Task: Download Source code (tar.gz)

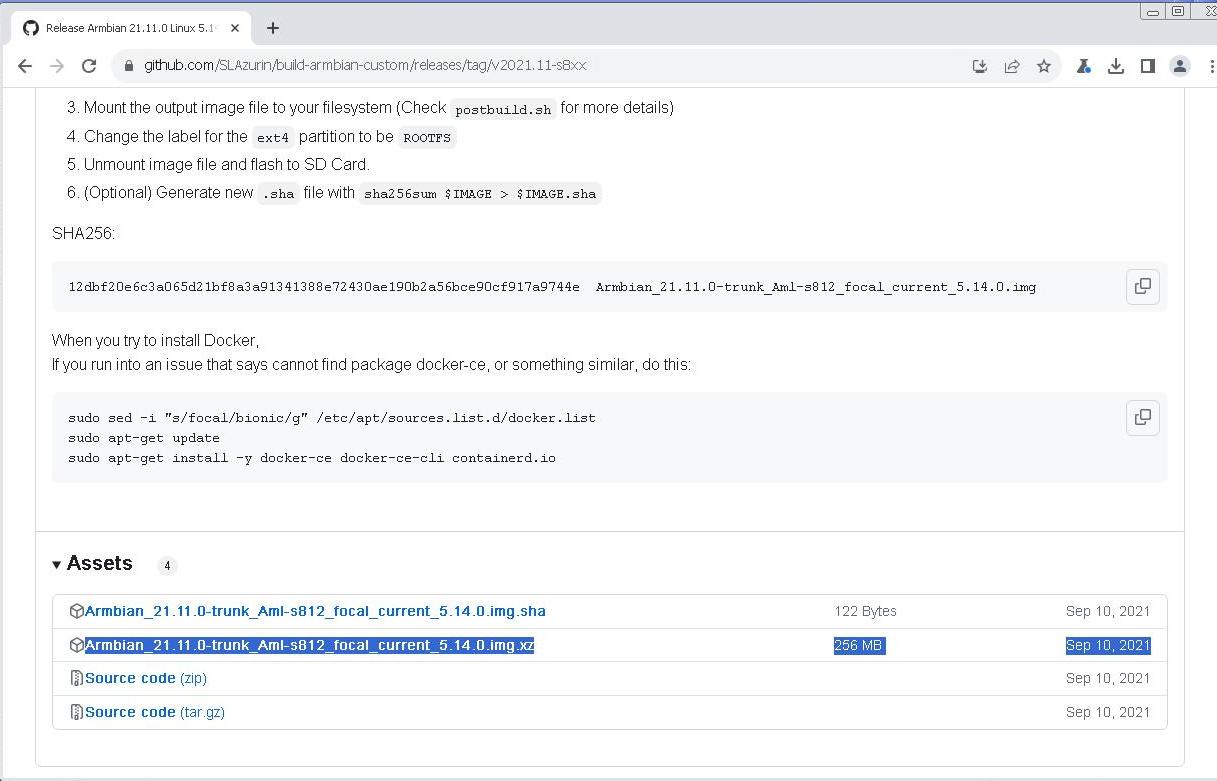Action: click(155, 712)
